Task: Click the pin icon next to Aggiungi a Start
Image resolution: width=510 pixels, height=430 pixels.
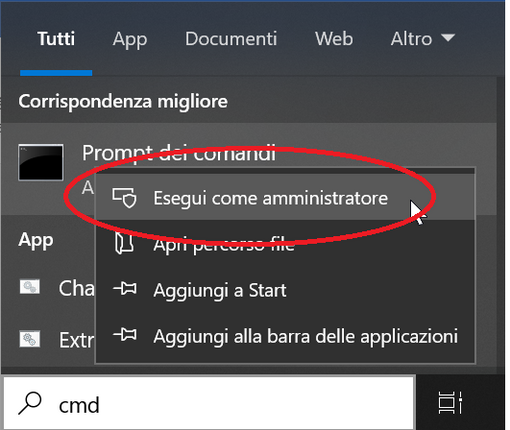Action: coord(125,288)
